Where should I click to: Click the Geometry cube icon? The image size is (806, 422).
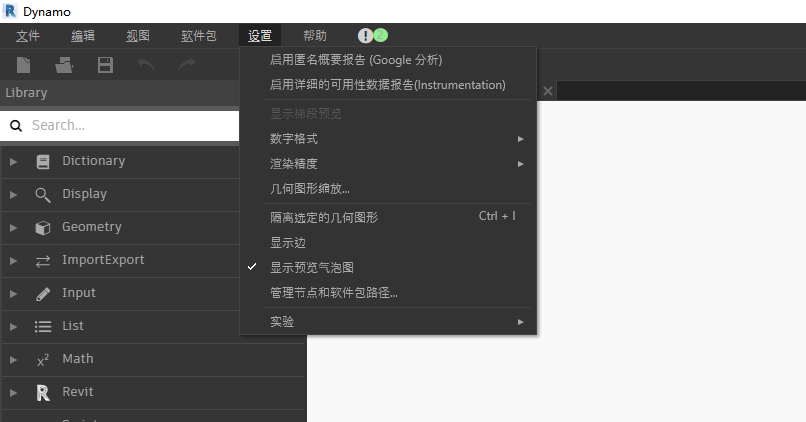[x=43, y=228]
